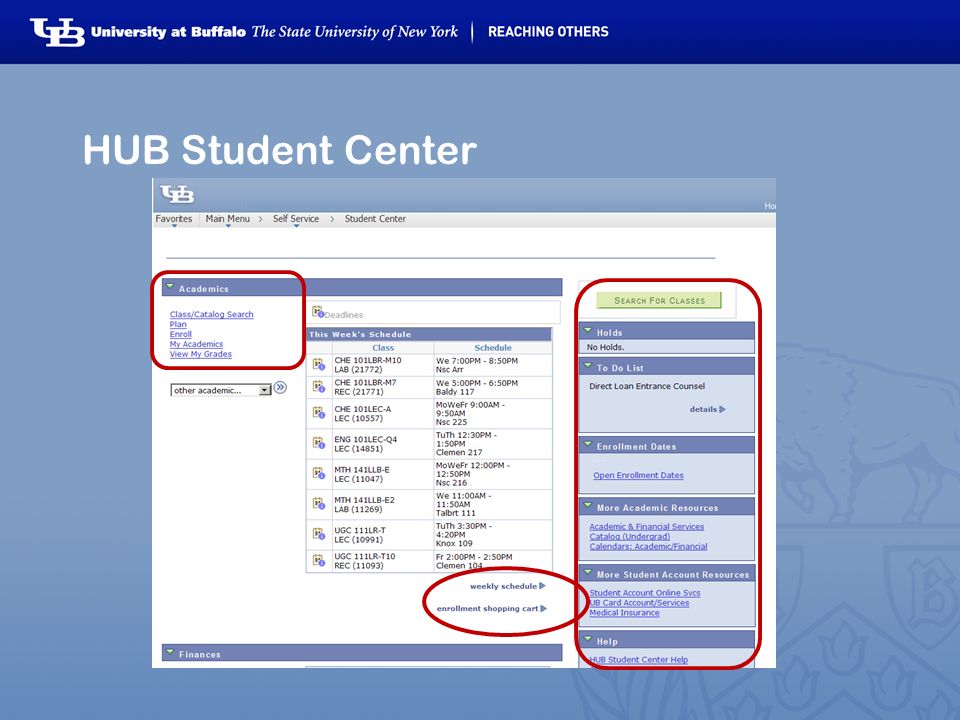Collapse More Student Account Resources panel
The image size is (960, 720).
click(588, 572)
